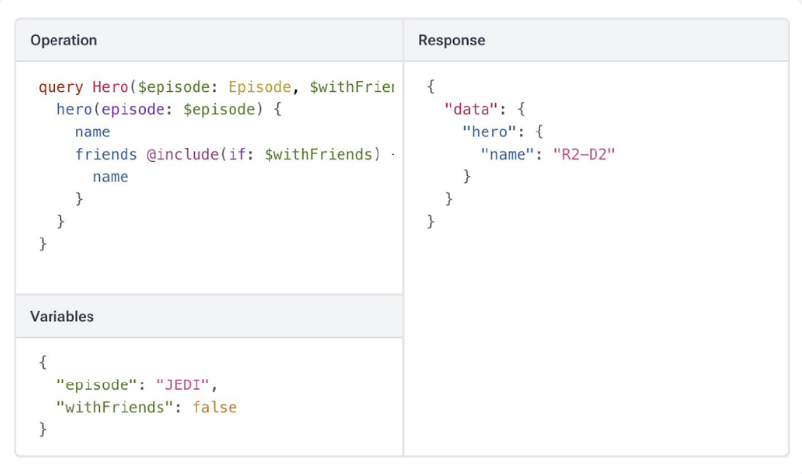Click the Response panel header

[452, 41]
